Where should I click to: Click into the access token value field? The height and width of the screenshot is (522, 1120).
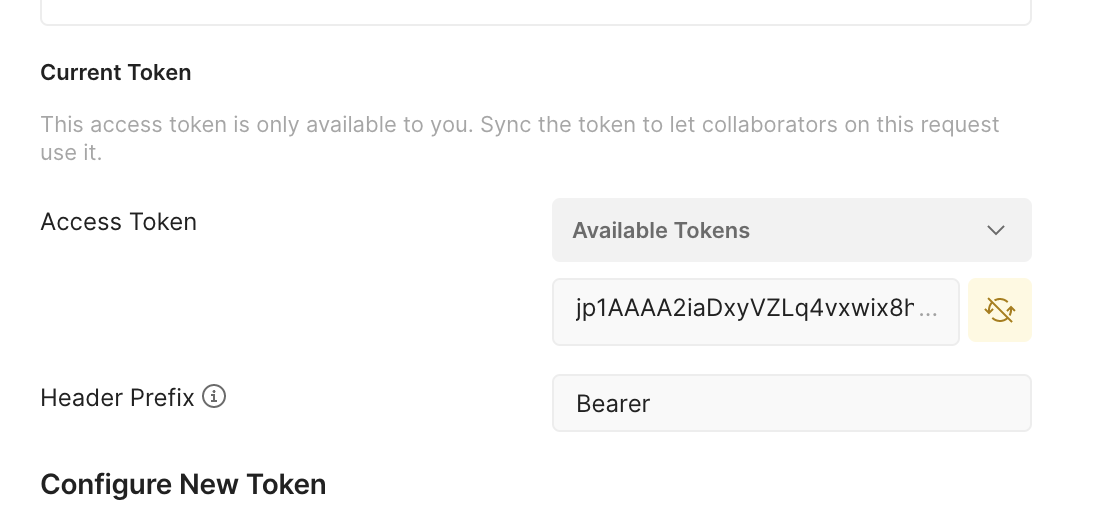755,311
